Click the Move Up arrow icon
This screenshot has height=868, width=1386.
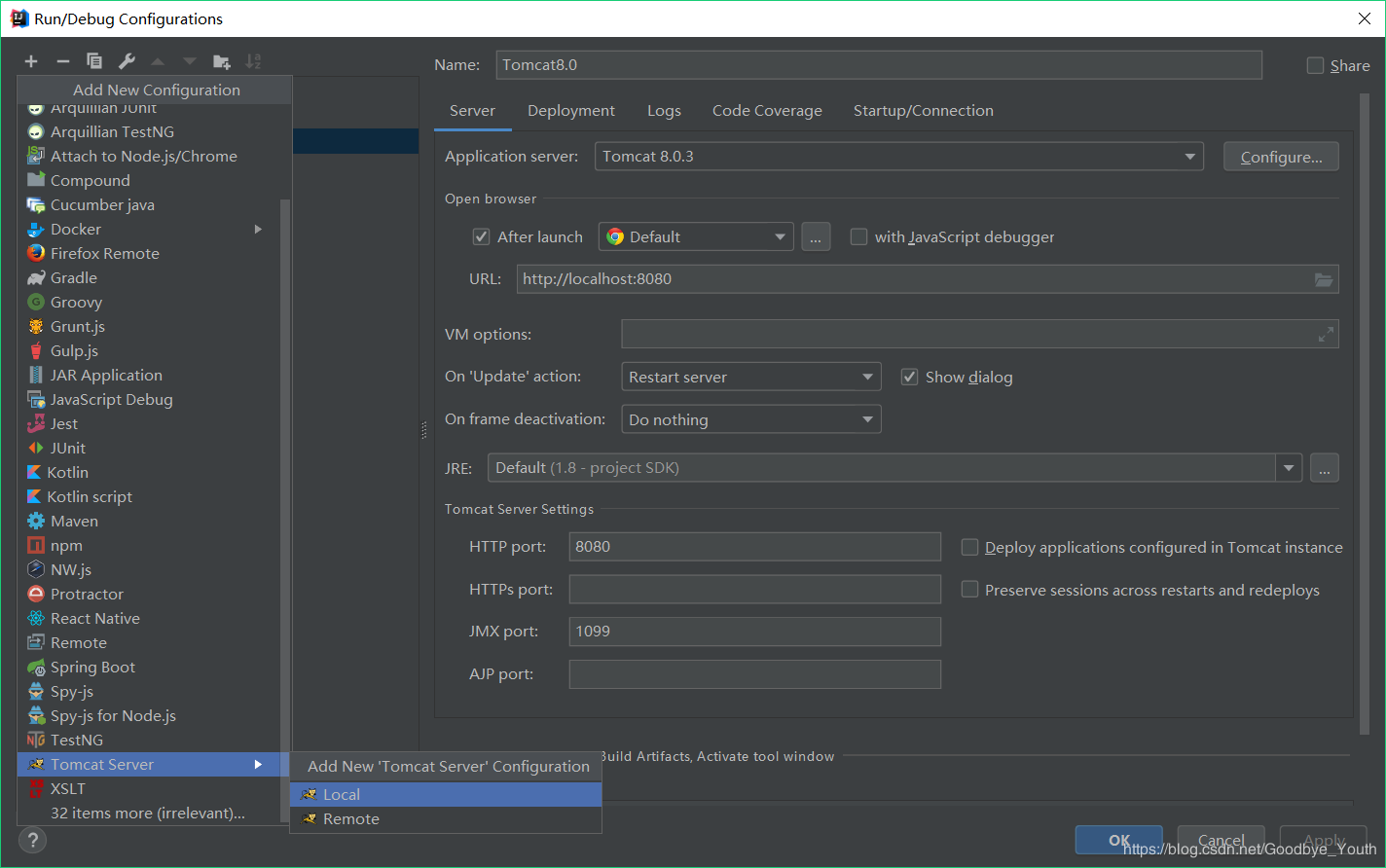click(x=158, y=61)
